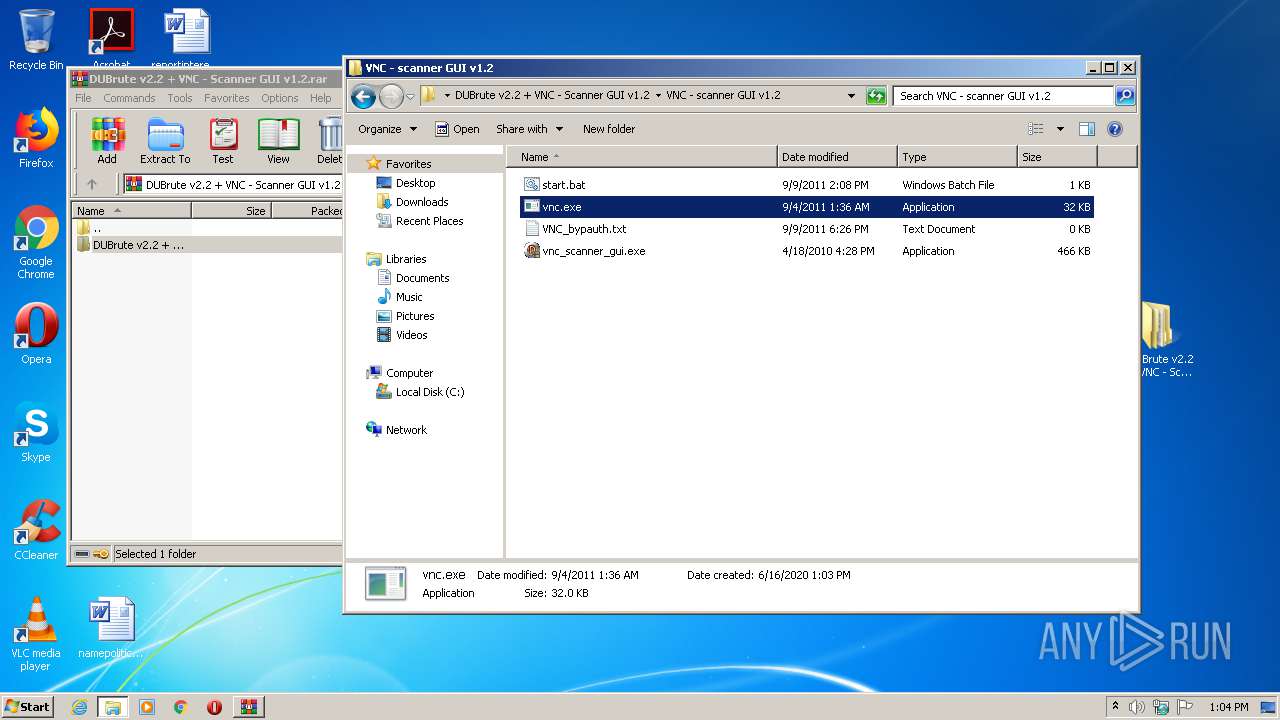Open Recycle Bin desktop icon
This screenshot has height=720, width=1280.
tap(36, 40)
